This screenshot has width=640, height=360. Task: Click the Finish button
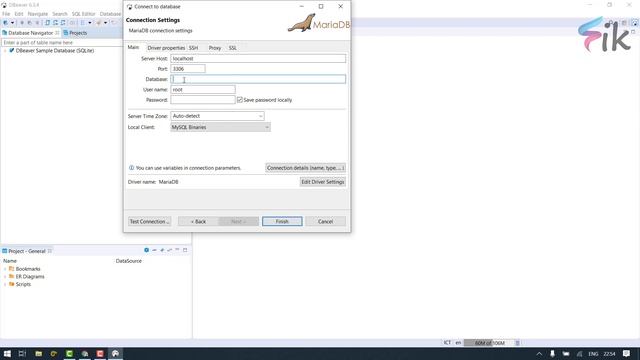[x=282, y=221]
